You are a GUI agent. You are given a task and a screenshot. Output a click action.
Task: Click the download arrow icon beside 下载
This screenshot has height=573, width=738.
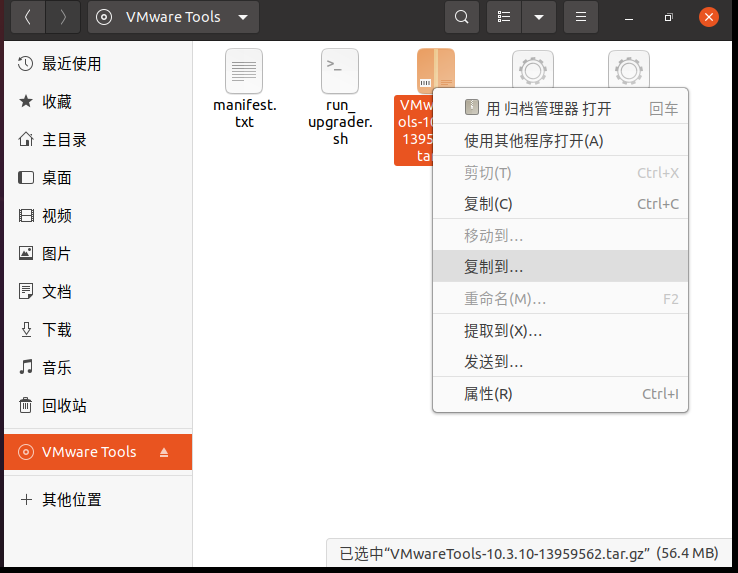[x=26, y=330]
